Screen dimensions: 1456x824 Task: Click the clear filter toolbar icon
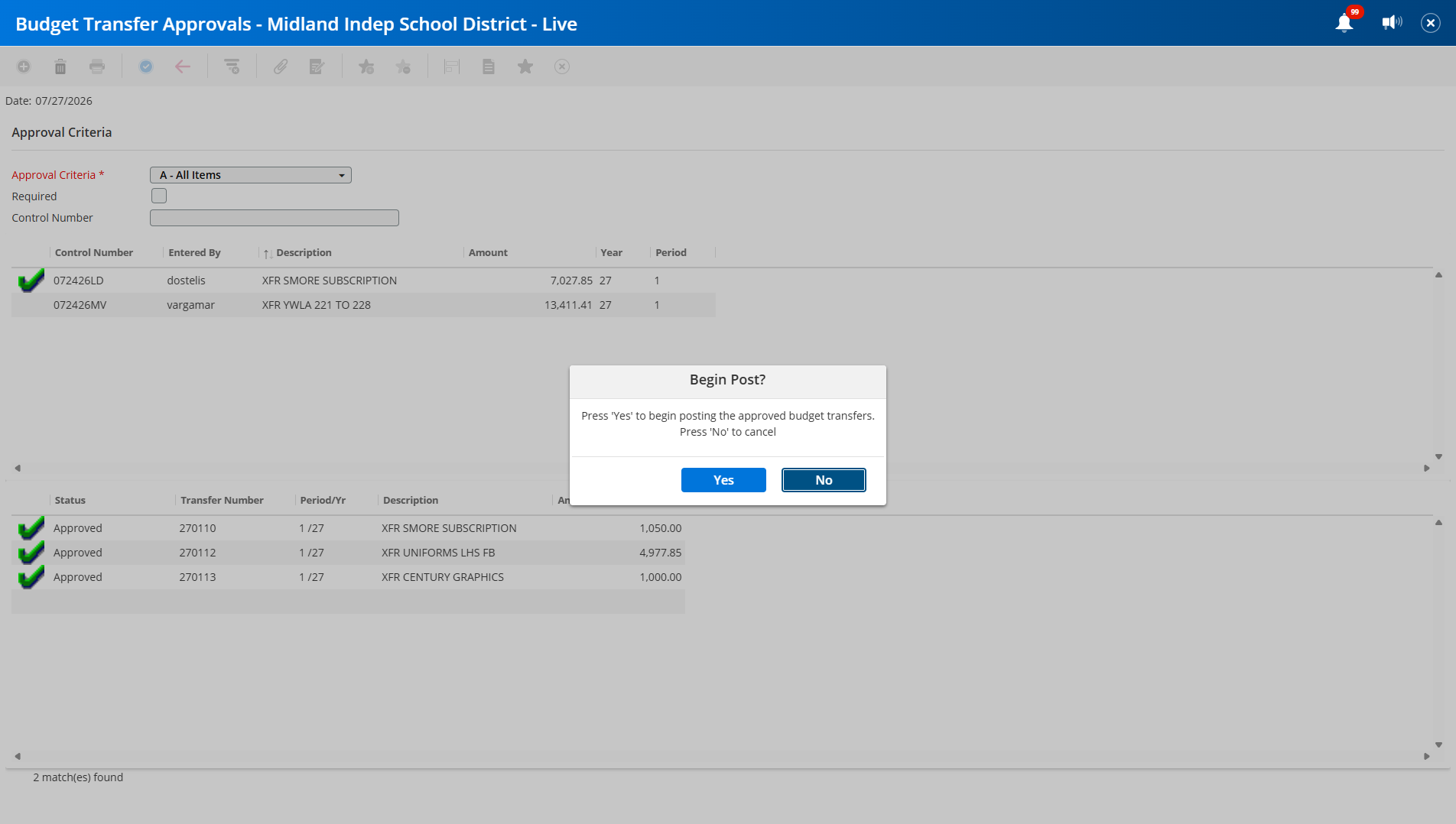(232, 67)
